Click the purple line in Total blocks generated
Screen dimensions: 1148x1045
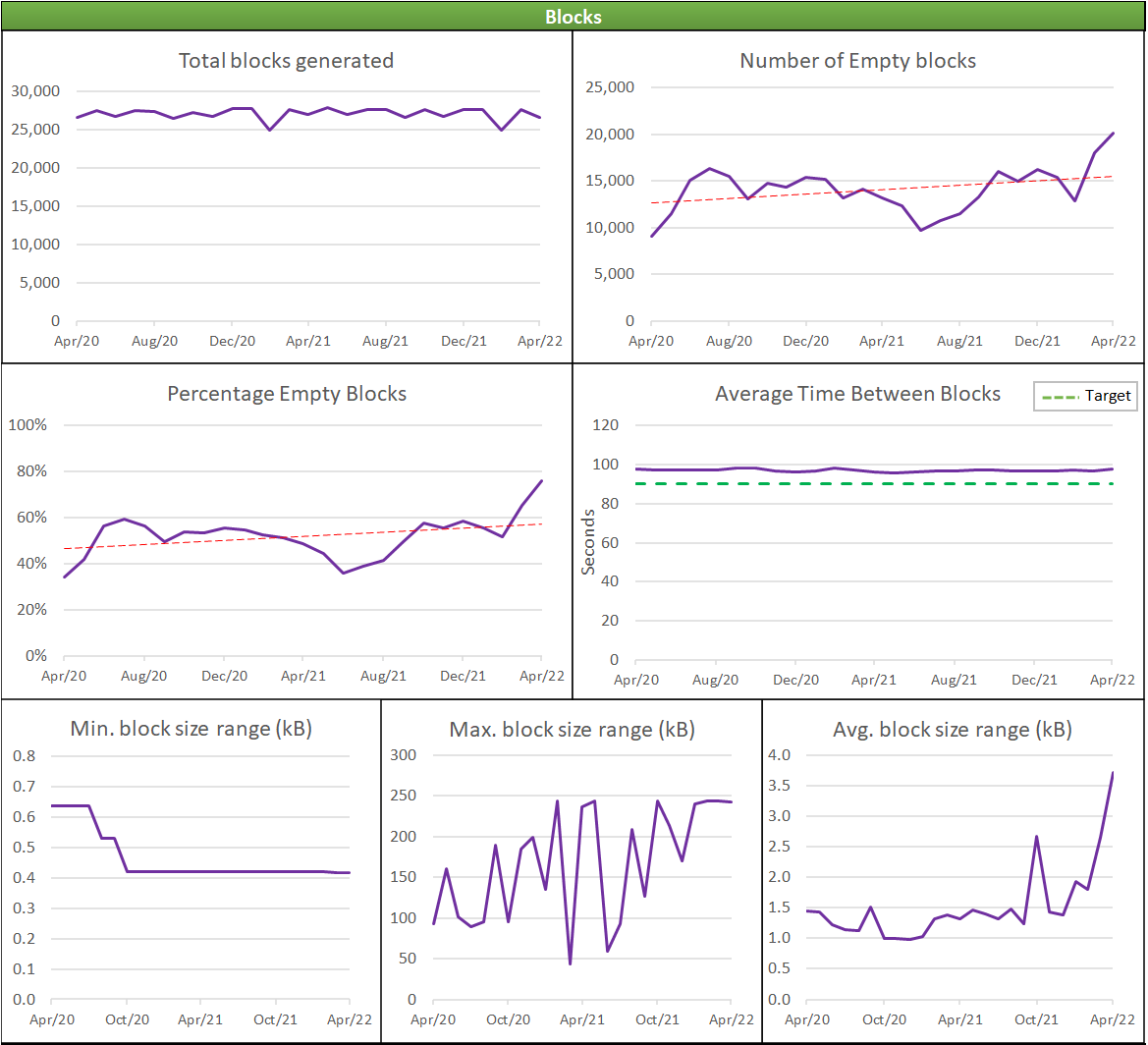tap(308, 114)
